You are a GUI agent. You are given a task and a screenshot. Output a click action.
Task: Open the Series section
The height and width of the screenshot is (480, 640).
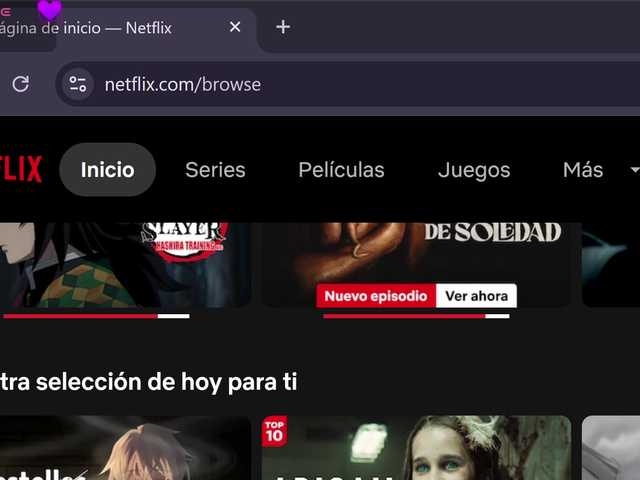(215, 169)
